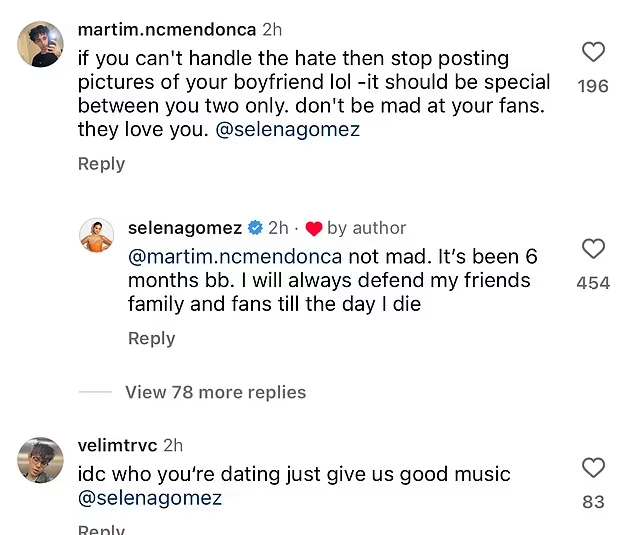Image resolution: width=634 pixels, height=535 pixels.
Task: Click the @selenagomez mention in velimtrvc's comment
Action: coord(149,498)
